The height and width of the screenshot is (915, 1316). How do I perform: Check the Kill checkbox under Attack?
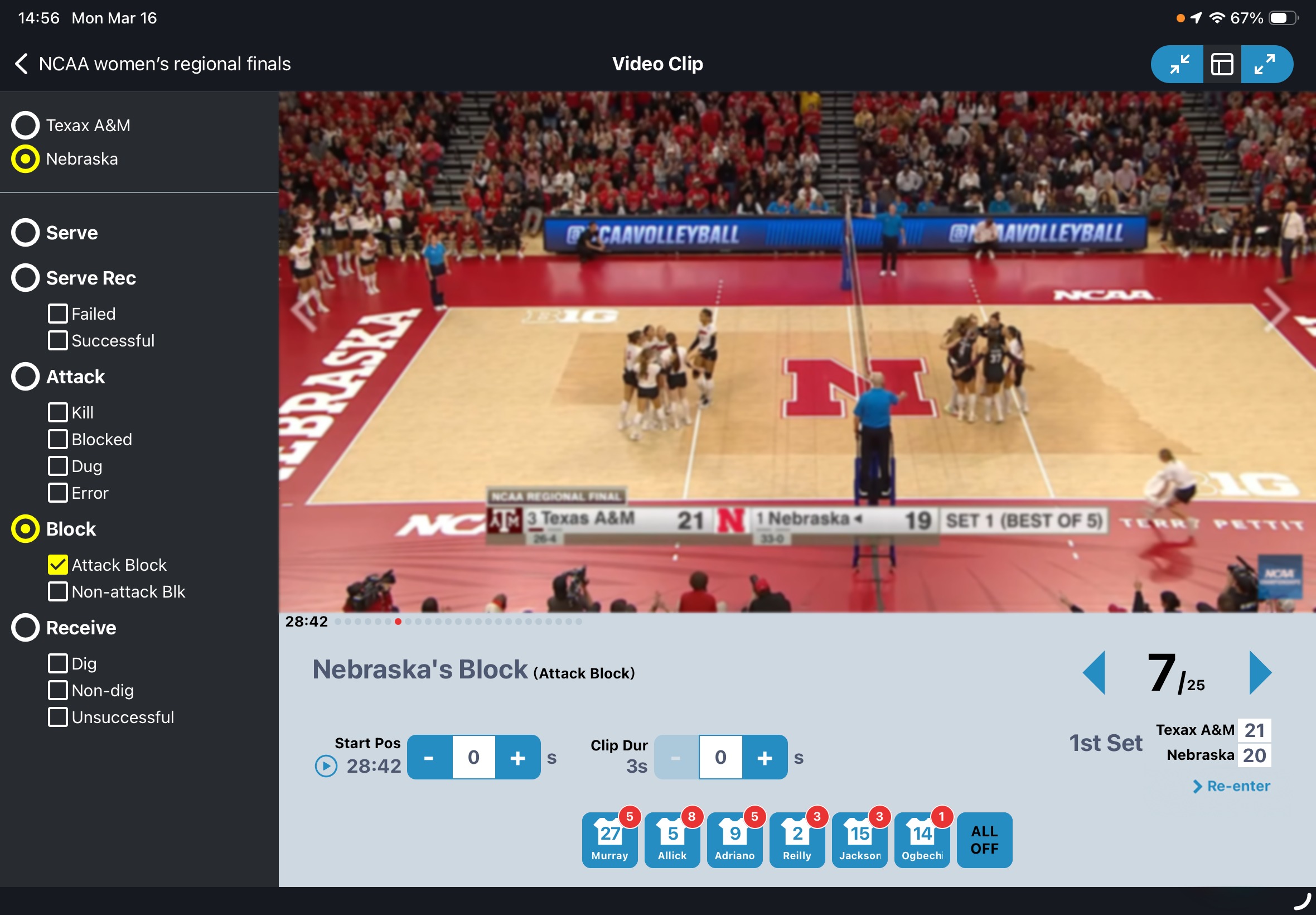pyautogui.click(x=57, y=412)
